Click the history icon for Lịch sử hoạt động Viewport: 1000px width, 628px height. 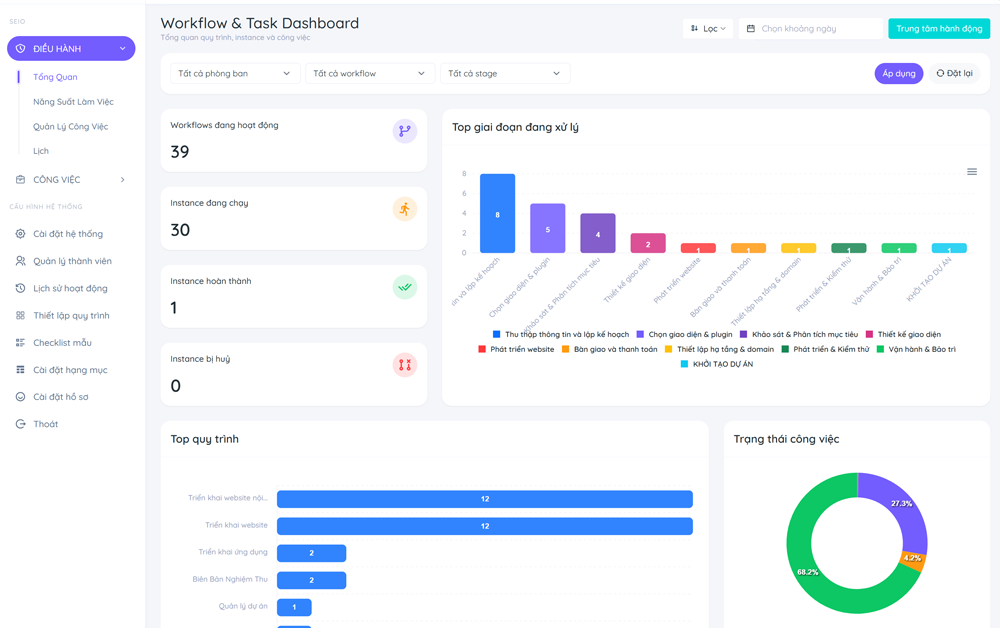[20, 288]
